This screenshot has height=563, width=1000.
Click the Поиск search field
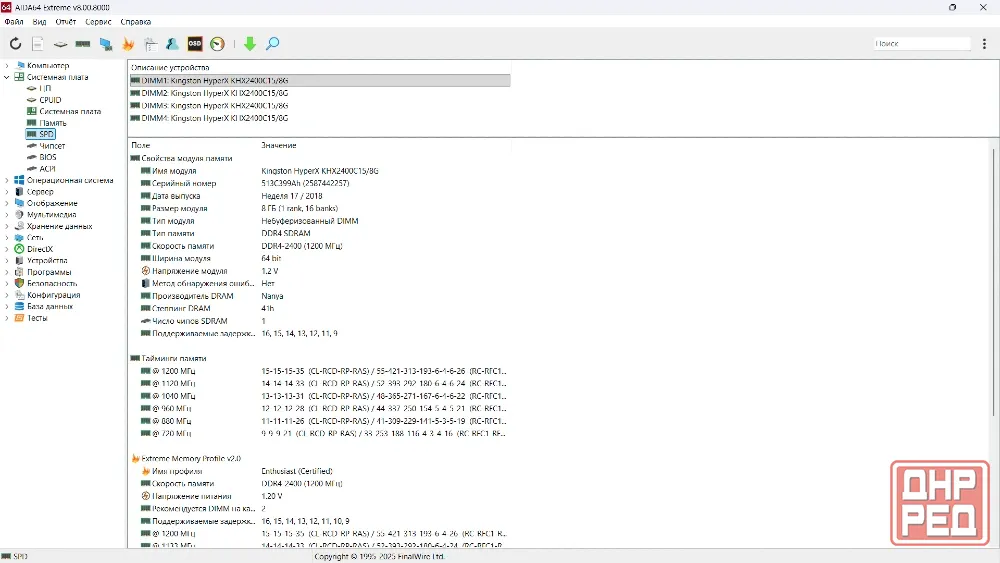922,43
